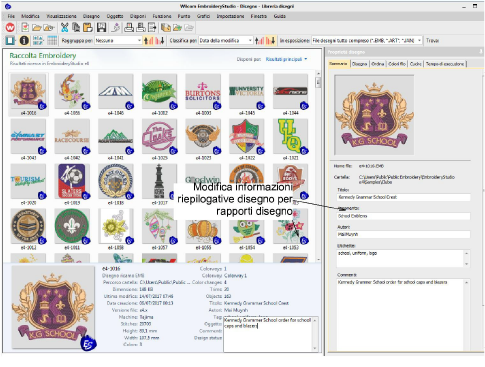Sort groups ascending next to Raggruppa per
Viewport: 485px width, 367px height.
pos(148,40)
